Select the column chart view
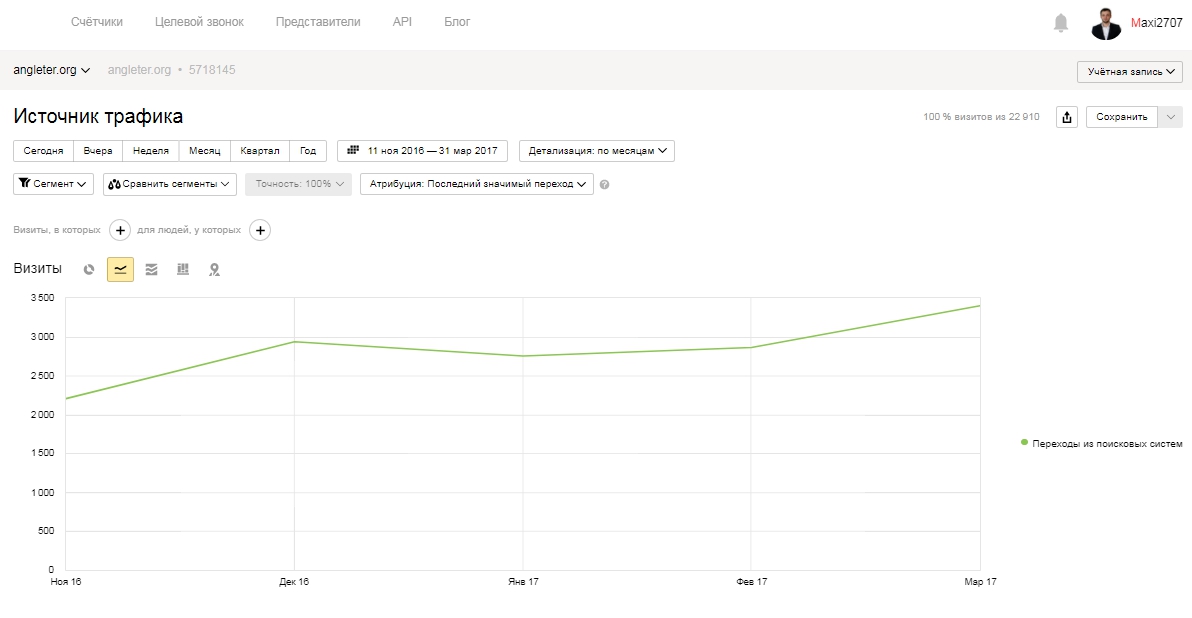Viewport: 1192px width, 618px height. click(x=182, y=269)
